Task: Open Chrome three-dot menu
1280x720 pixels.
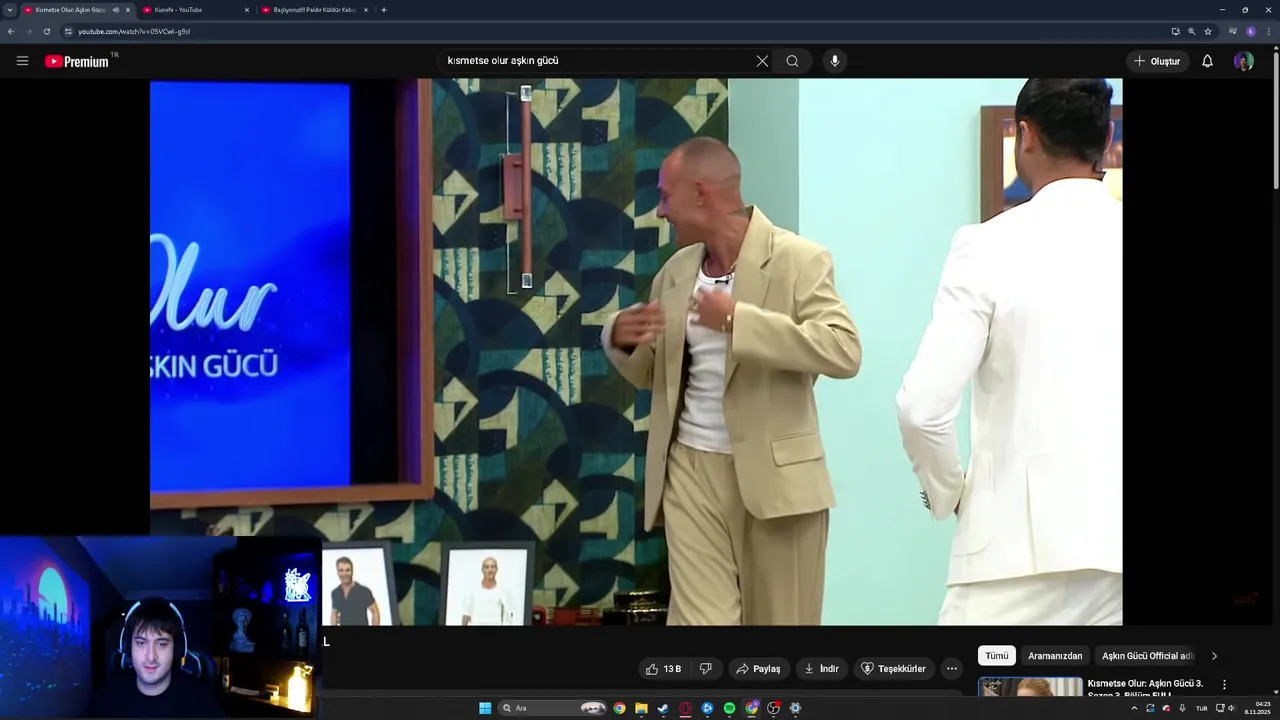Action: point(1268,31)
